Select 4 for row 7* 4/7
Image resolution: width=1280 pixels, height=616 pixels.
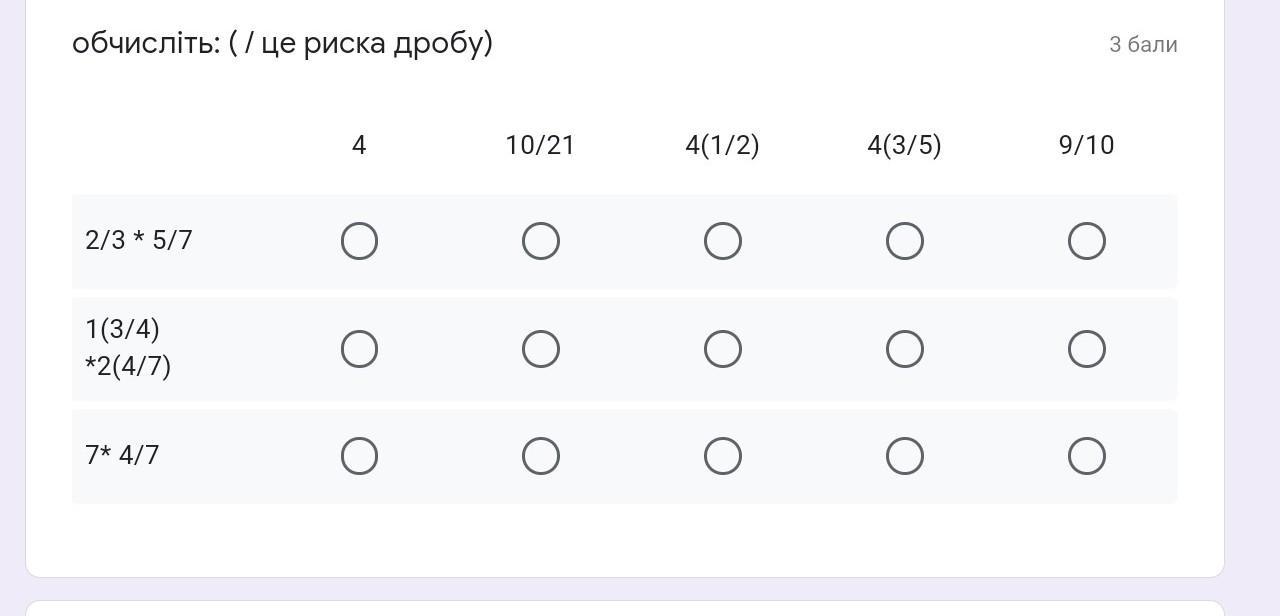coord(359,456)
